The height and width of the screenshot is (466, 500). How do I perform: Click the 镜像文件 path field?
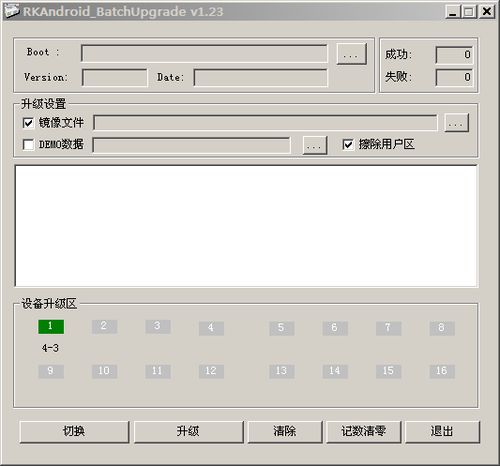click(x=265, y=123)
